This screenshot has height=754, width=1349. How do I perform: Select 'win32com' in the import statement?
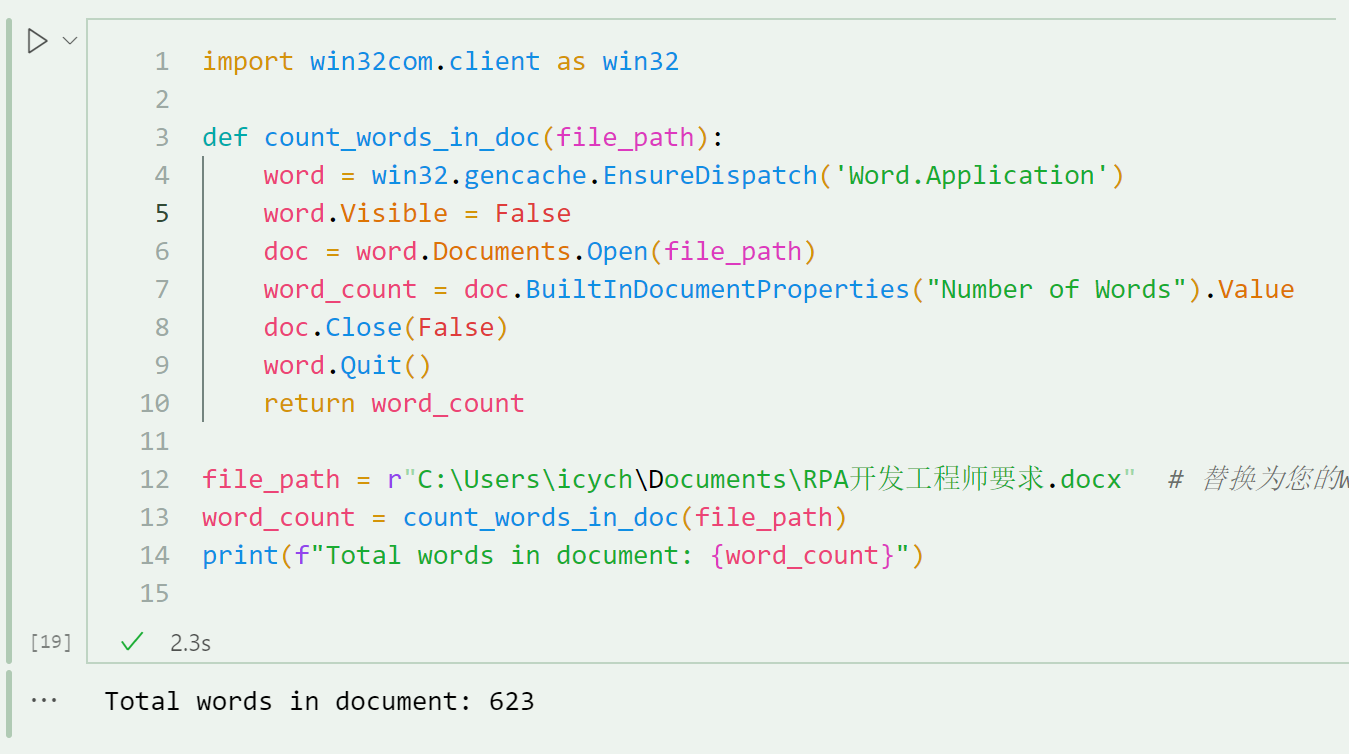point(371,62)
